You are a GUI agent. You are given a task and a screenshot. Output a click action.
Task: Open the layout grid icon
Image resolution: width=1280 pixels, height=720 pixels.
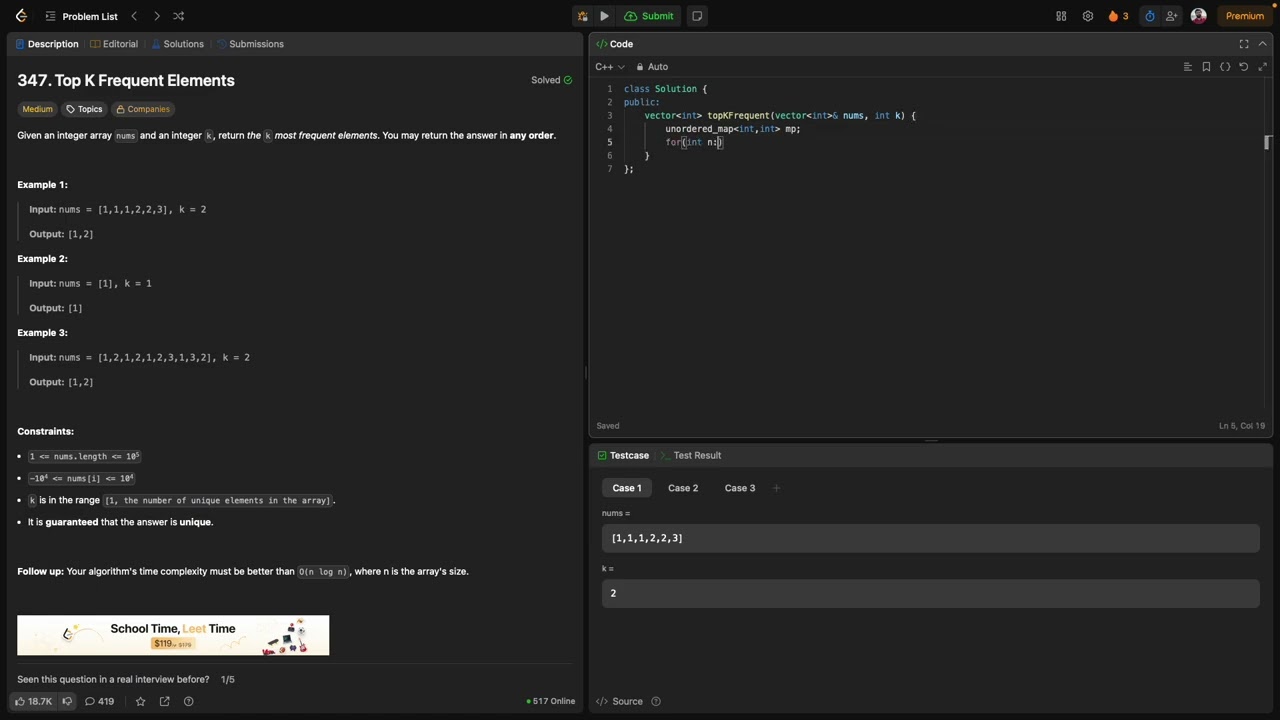pos(1061,16)
